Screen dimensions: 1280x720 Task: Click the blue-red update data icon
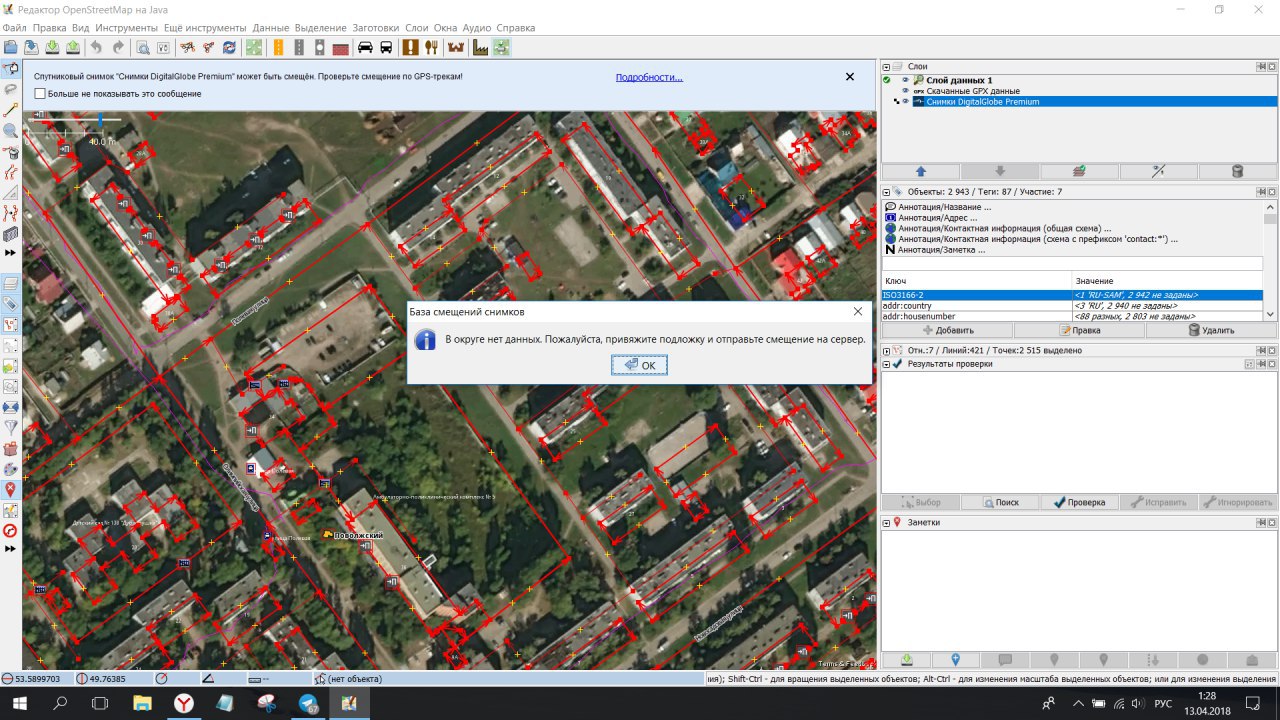230,47
